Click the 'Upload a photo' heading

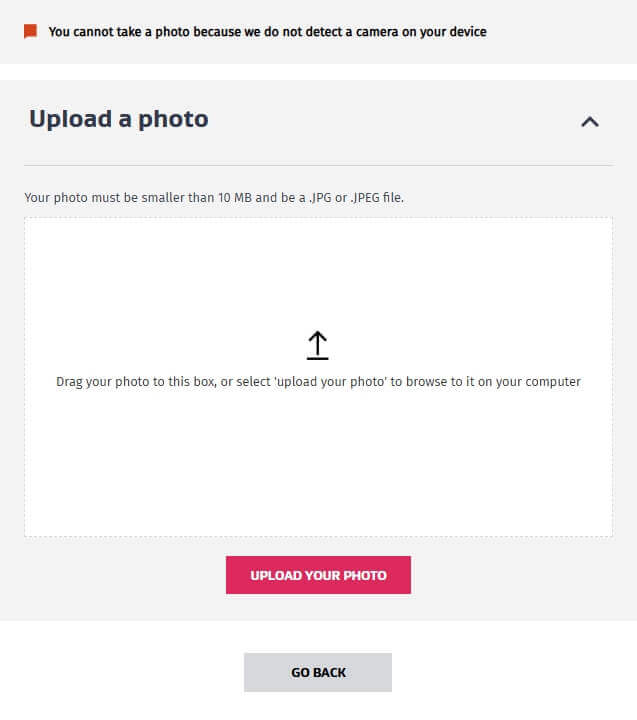(x=118, y=119)
